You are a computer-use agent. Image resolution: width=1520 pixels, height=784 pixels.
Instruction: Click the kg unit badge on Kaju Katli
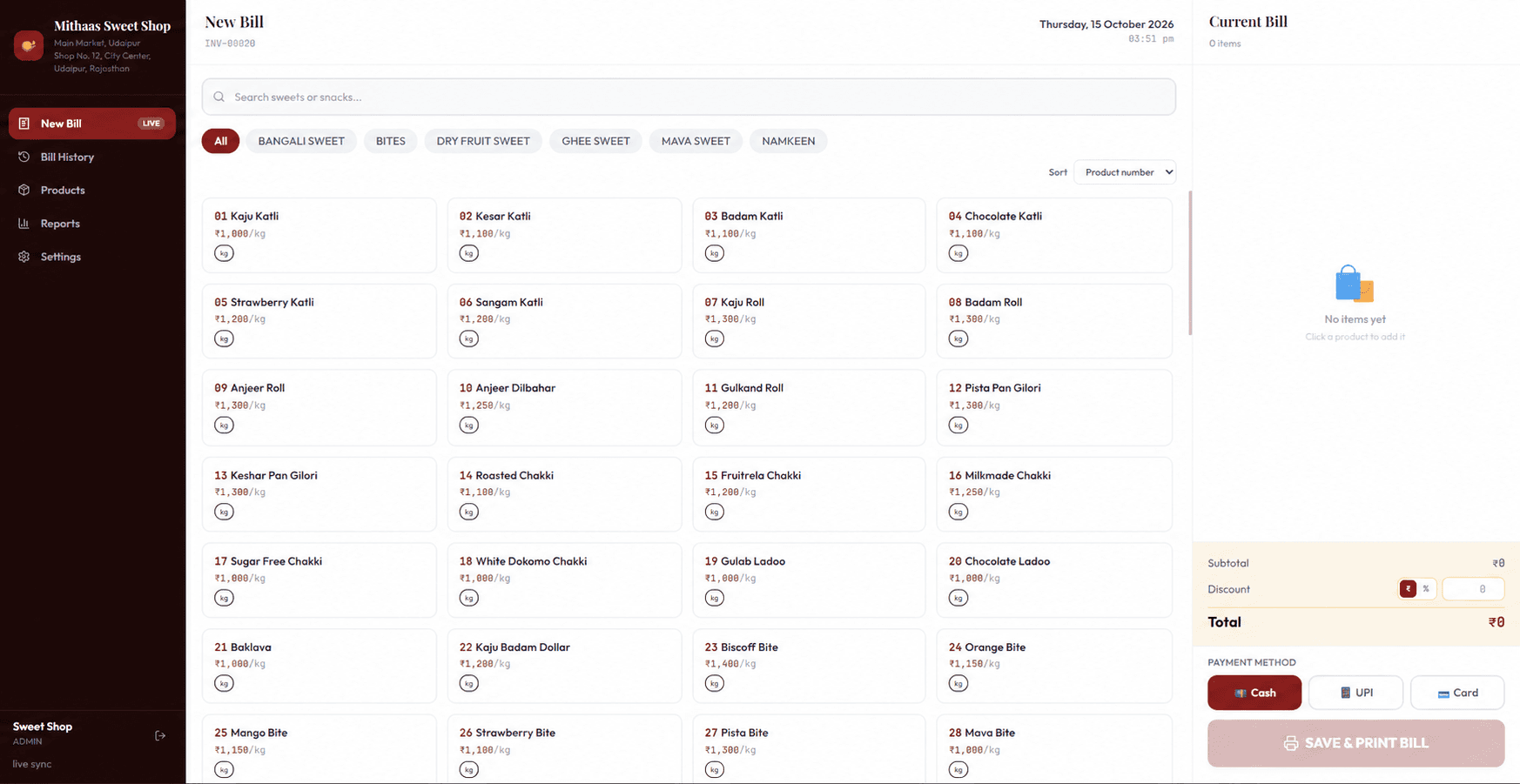tap(224, 253)
